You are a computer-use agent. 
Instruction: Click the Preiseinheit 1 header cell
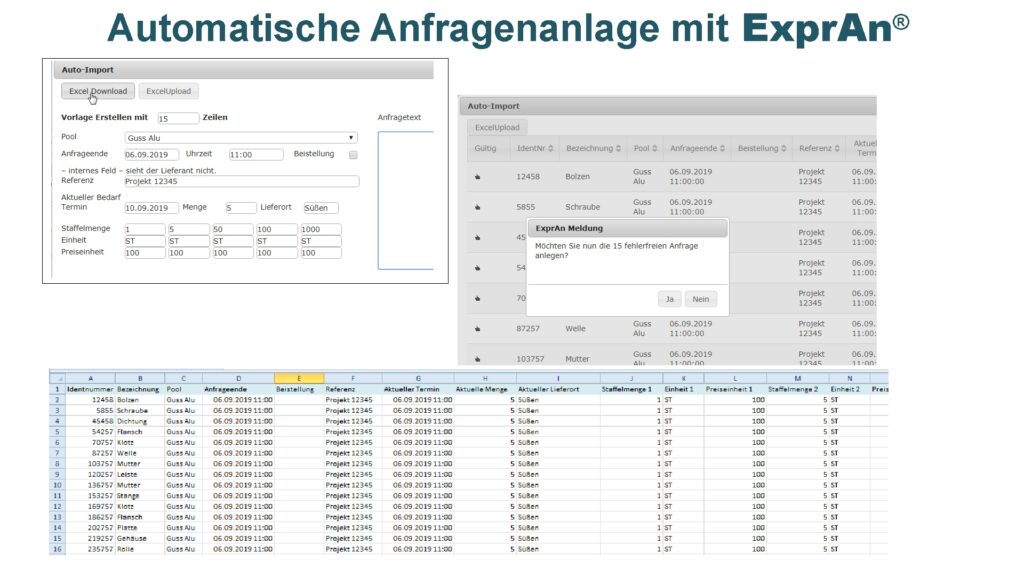click(735, 389)
